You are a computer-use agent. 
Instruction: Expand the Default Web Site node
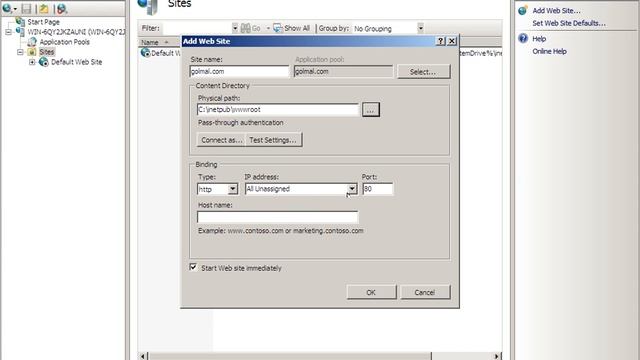[x=32, y=62]
